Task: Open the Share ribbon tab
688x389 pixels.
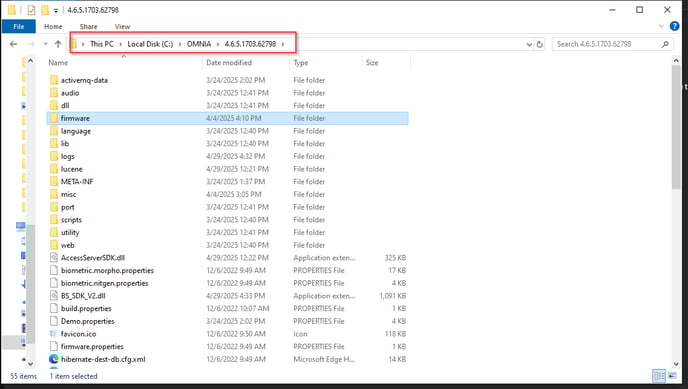Action: [x=88, y=26]
